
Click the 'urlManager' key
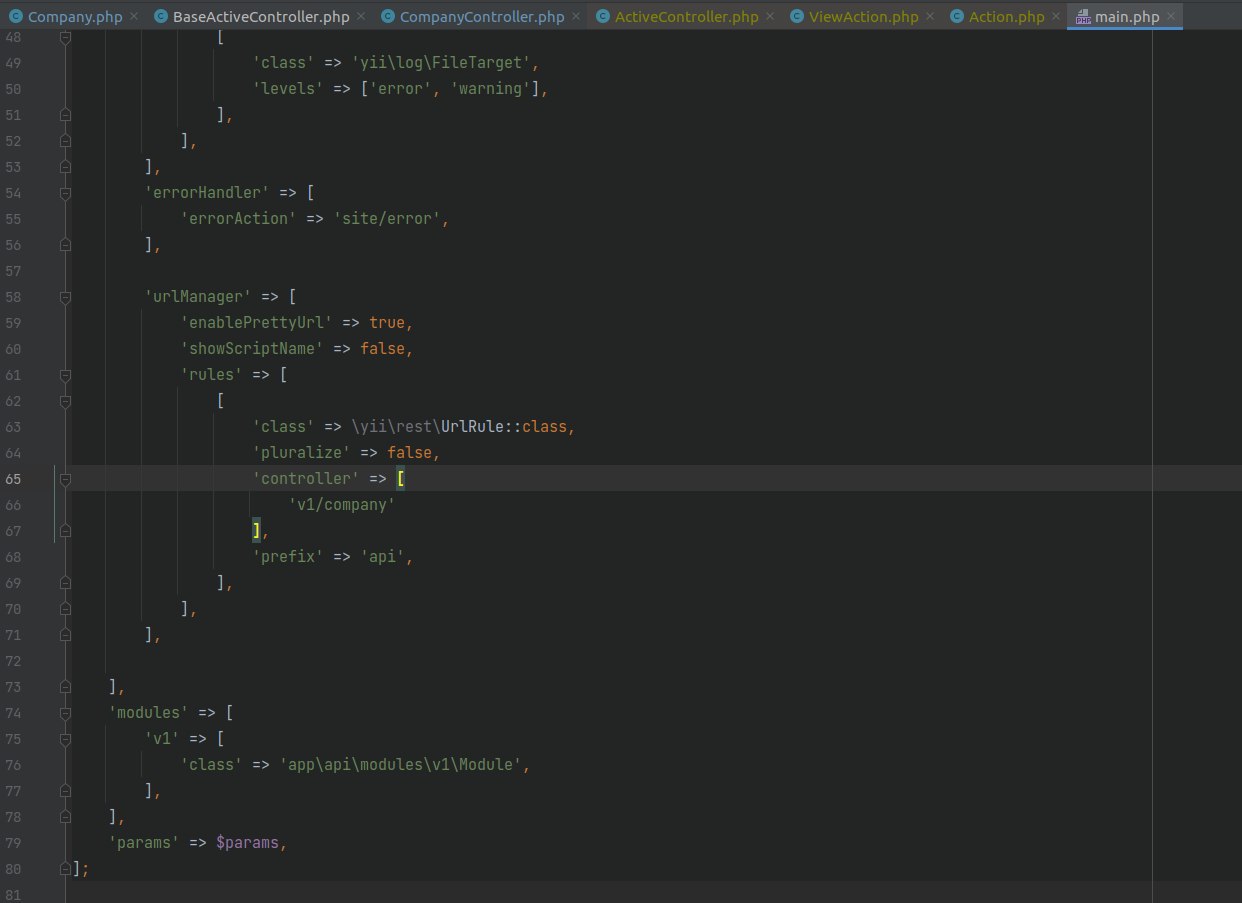click(x=198, y=297)
